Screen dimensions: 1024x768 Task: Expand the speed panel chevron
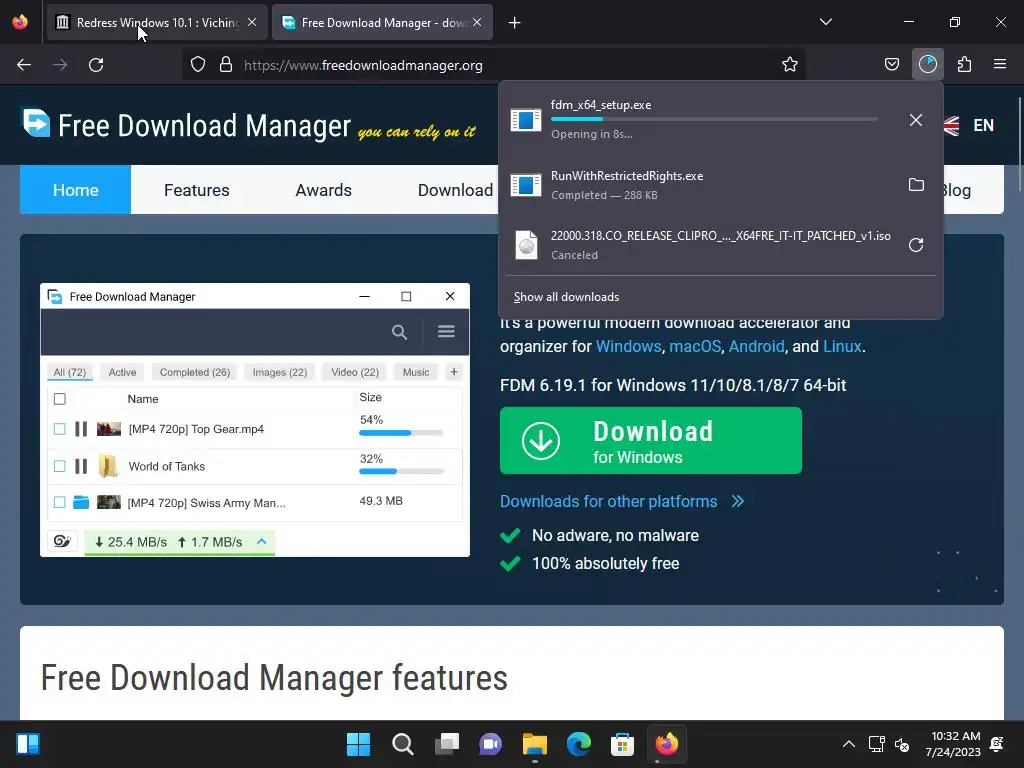click(261, 541)
